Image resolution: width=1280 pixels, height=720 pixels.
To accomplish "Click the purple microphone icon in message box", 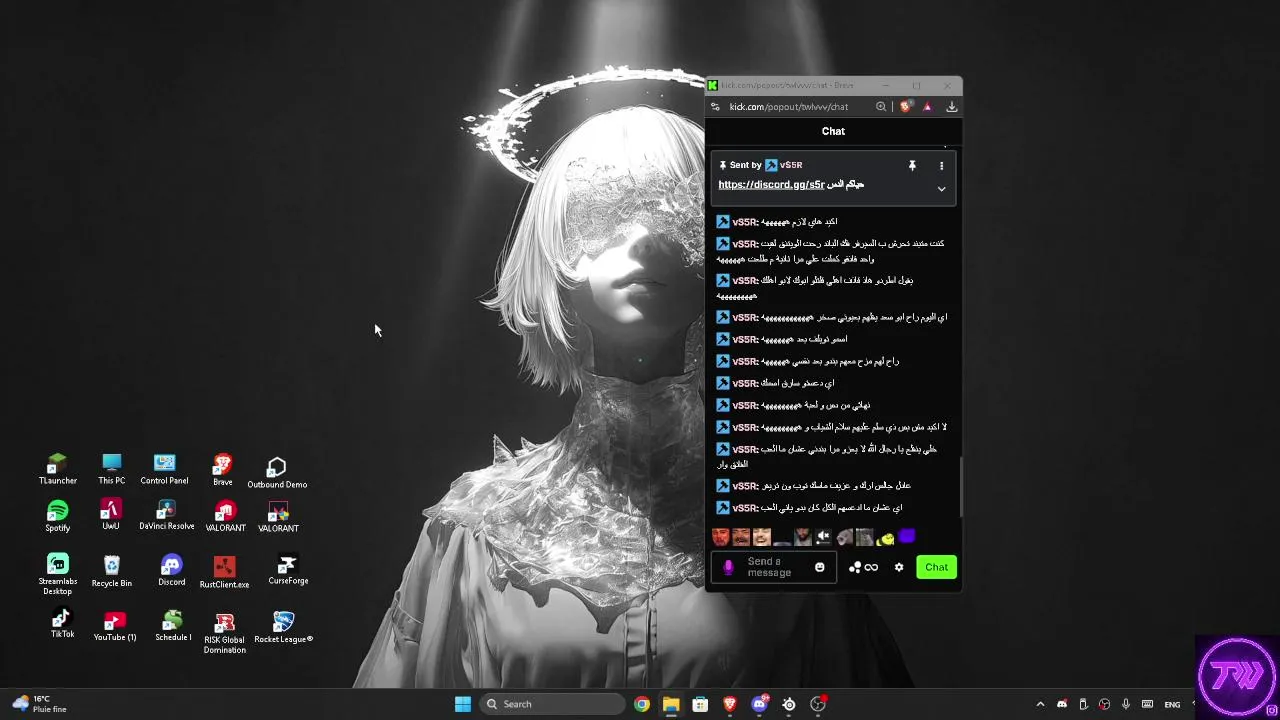I will pos(728,567).
